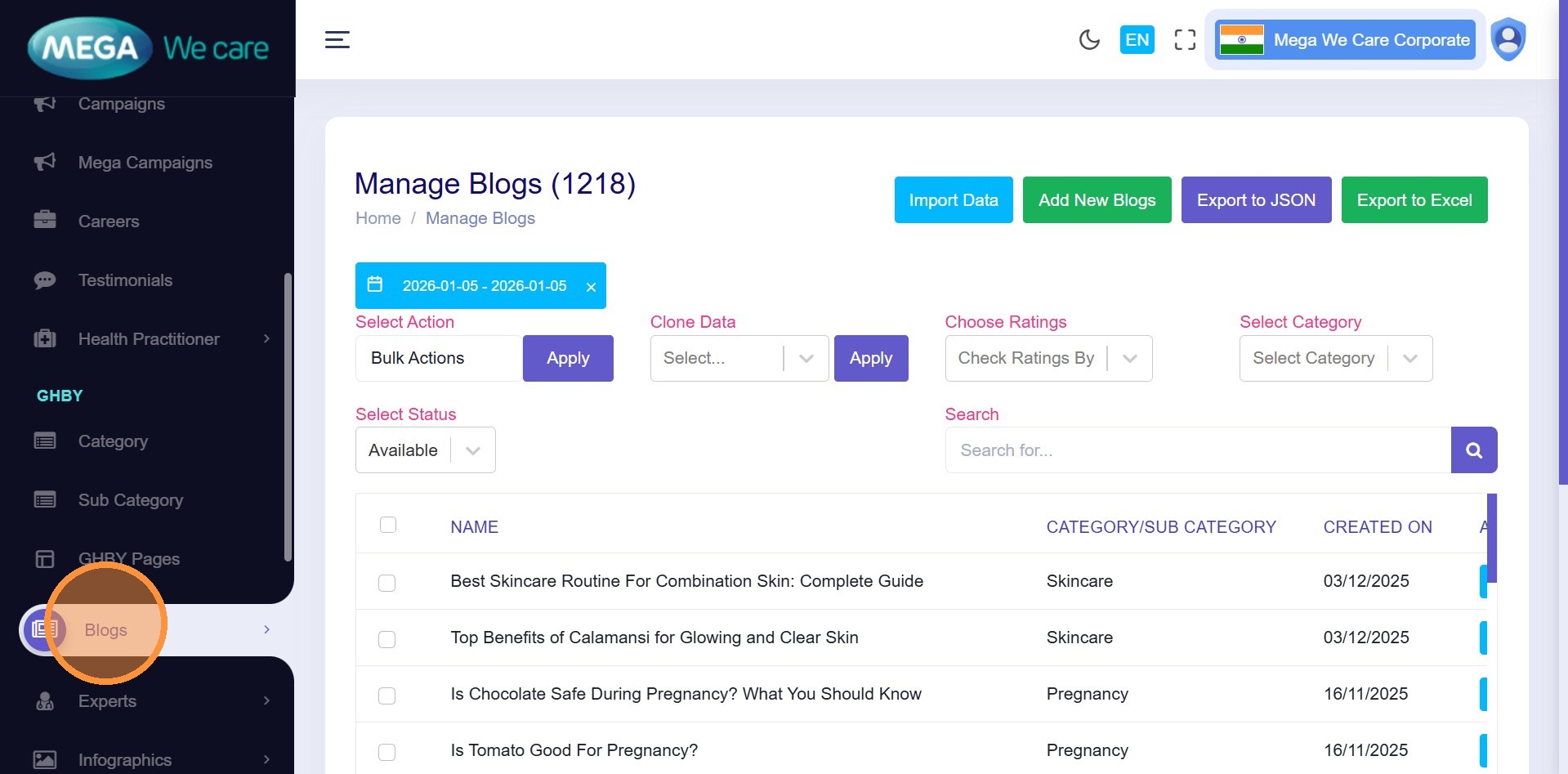Check the Best Skincare Routine blog row

[387, 583]
